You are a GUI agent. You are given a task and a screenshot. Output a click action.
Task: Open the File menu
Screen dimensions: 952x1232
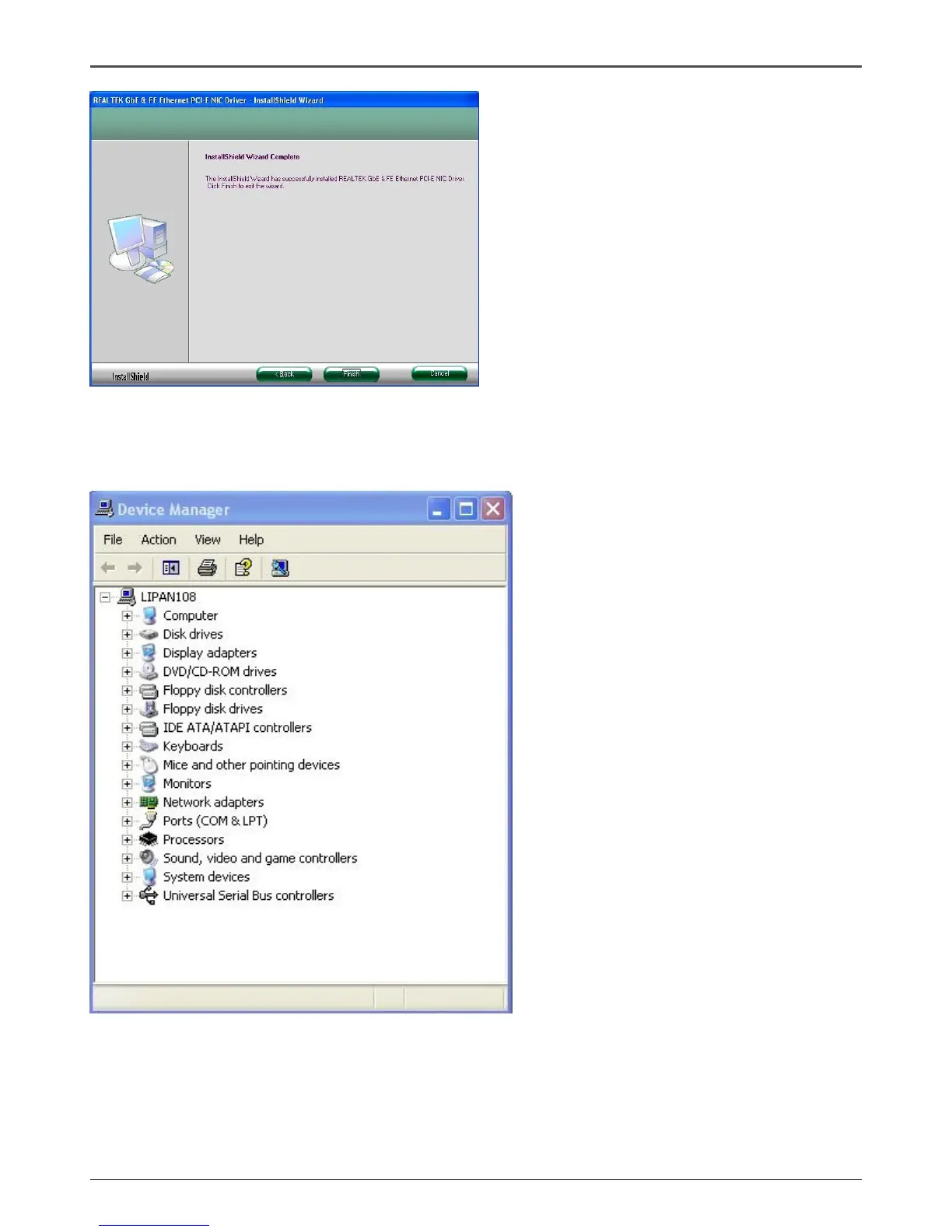113,540
